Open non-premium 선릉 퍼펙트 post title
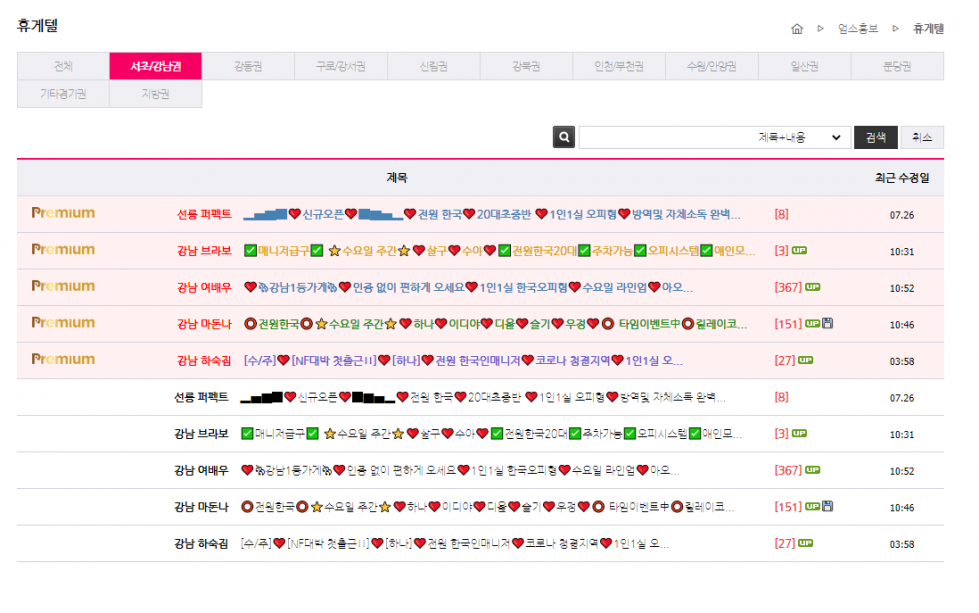 [x=483, y=397]
